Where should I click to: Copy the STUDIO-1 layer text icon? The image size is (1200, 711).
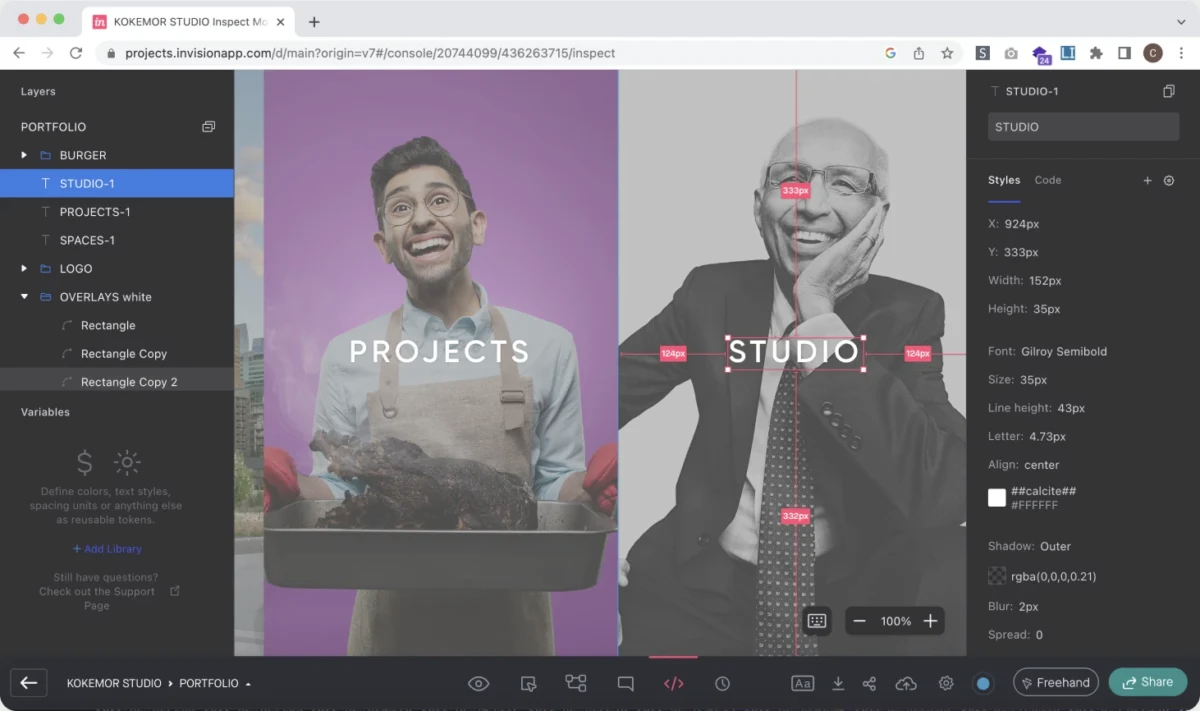[x=1168, y=91]
